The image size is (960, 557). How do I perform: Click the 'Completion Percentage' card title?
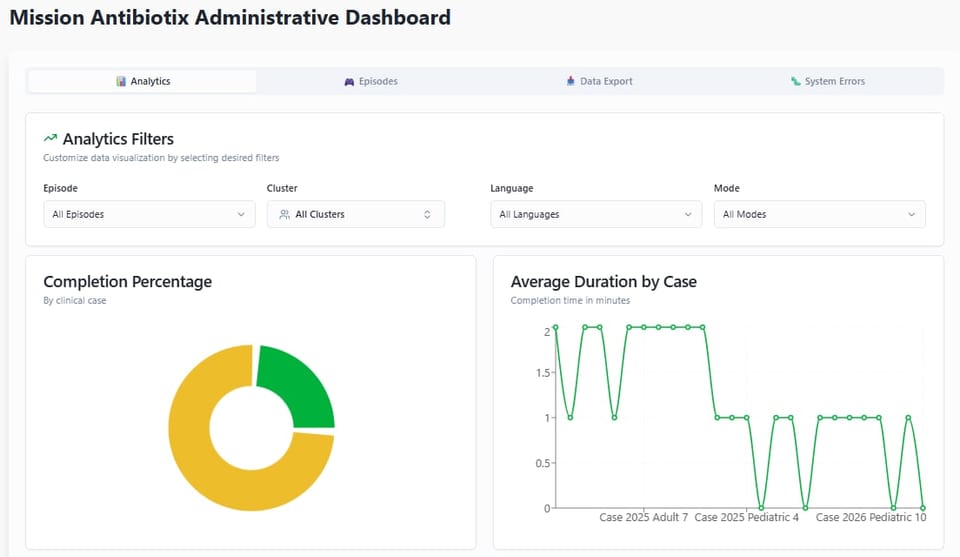click(127, 282)
